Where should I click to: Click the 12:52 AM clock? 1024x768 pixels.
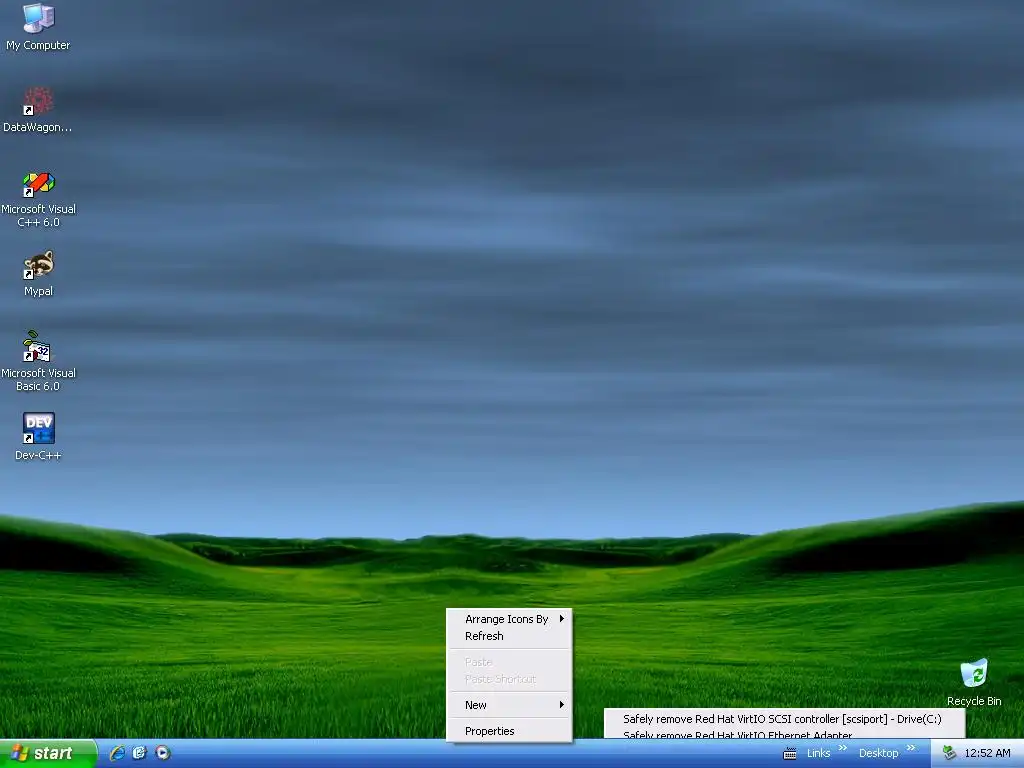(x=987, y=754)
